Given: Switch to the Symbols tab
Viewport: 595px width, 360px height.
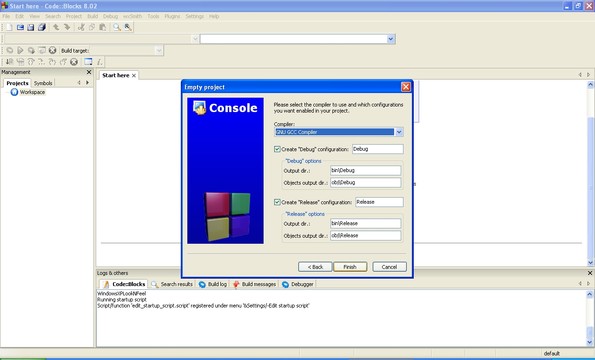Looking at the screenshot, I should pyautogui.click(x=43, y=83).
